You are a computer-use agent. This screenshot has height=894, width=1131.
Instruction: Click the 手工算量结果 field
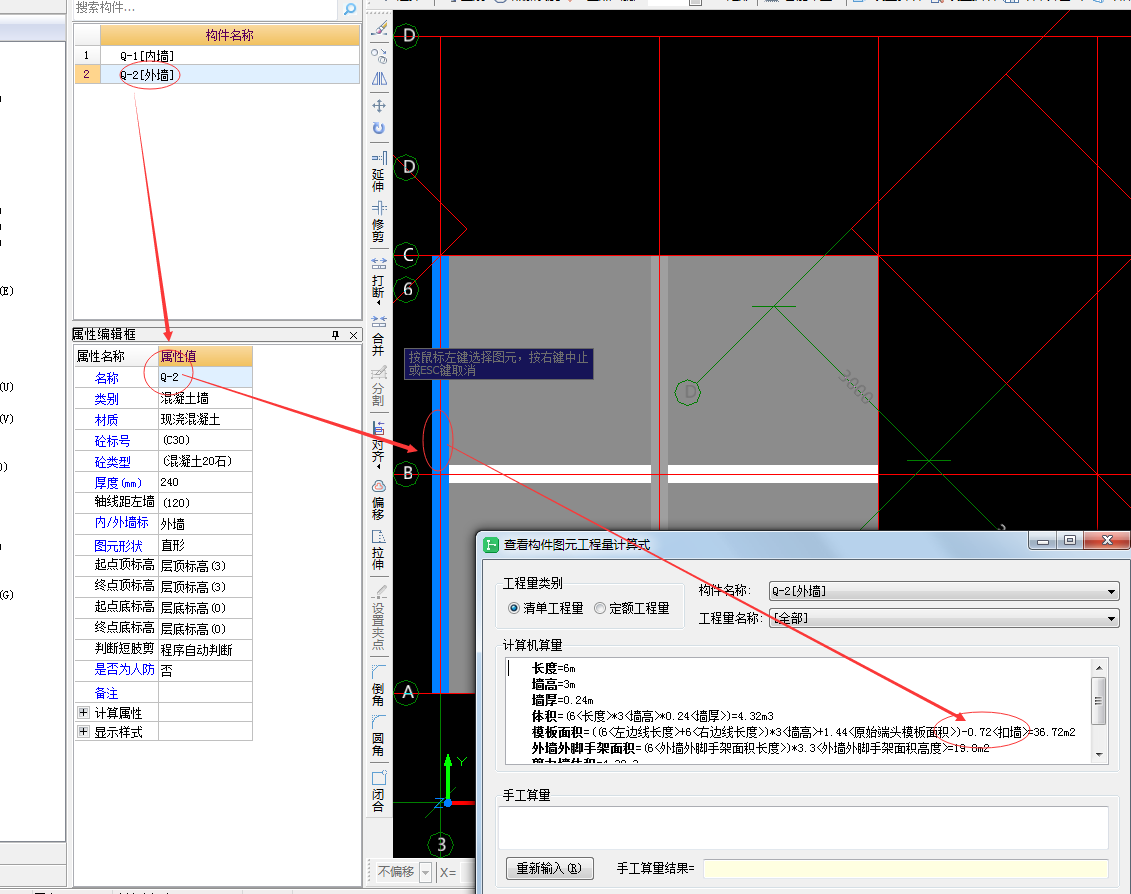(x=905, y=869)
